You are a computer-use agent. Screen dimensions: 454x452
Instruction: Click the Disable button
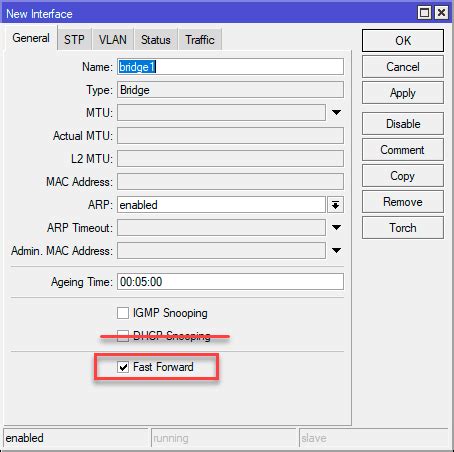403,124
